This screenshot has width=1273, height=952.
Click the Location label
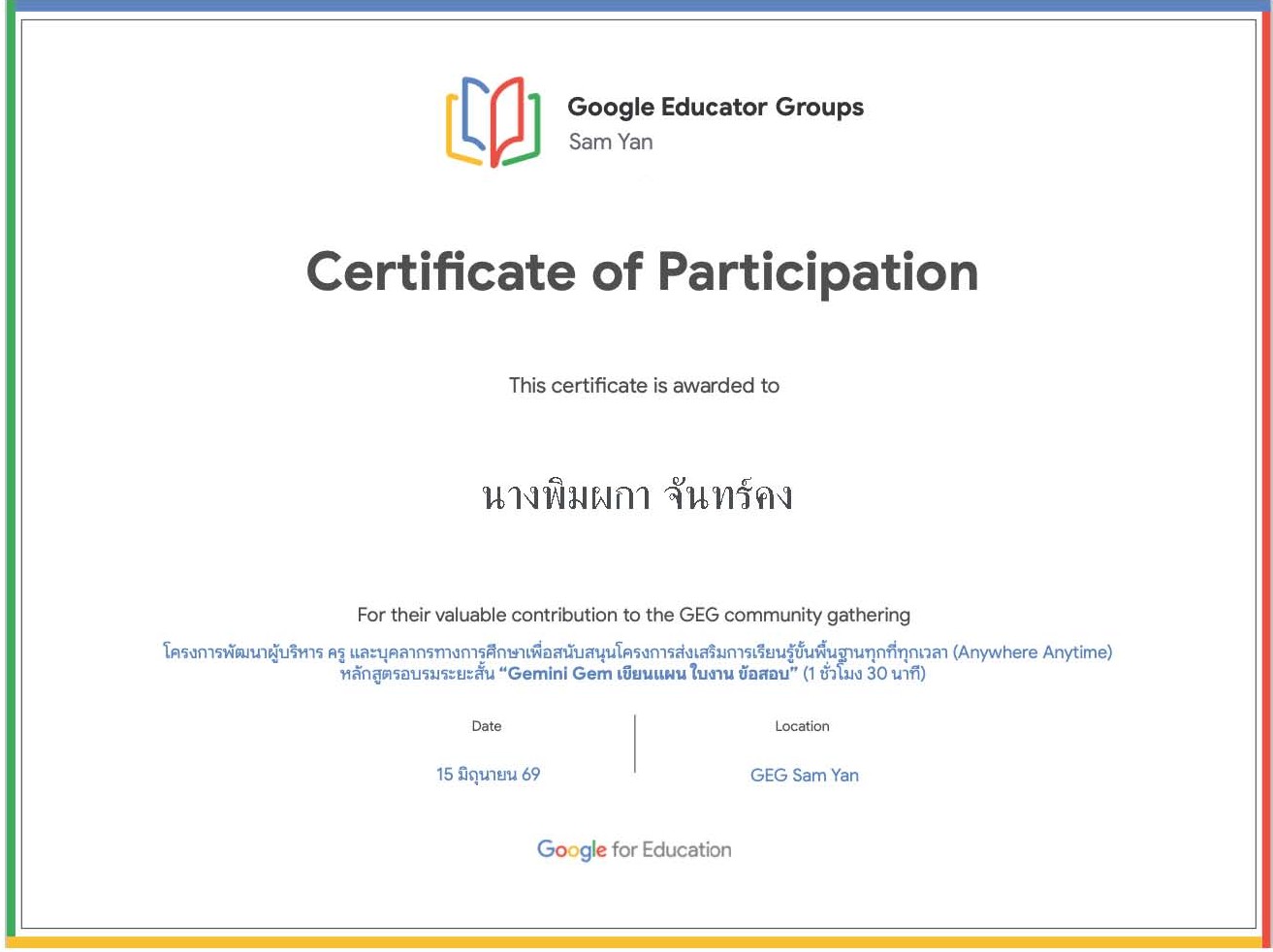[x=802, y=726]
